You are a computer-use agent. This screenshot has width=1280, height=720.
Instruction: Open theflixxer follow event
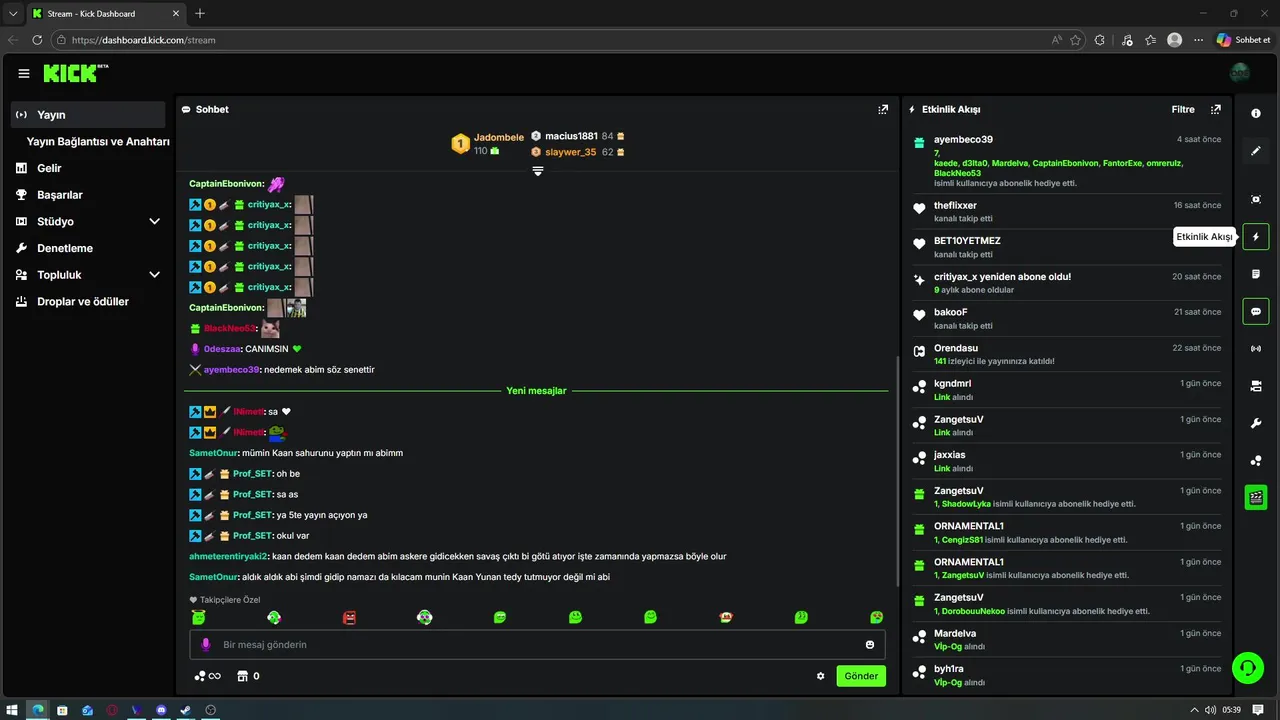1068,211
